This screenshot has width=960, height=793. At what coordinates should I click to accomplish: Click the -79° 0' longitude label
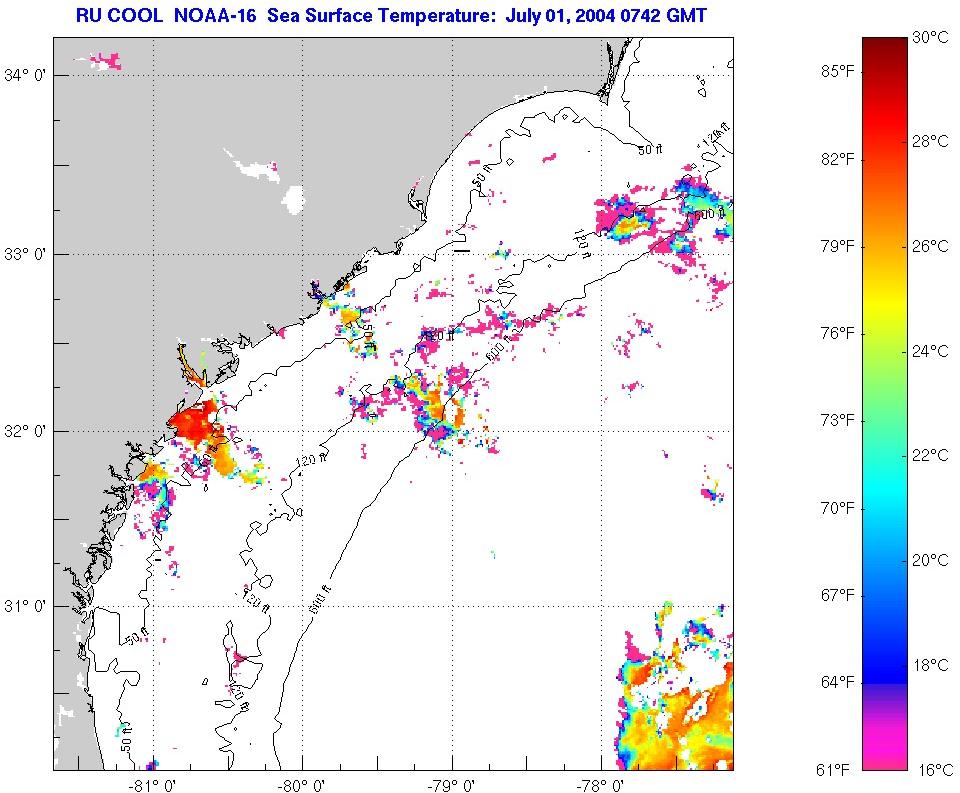click(x=452, y=784)
